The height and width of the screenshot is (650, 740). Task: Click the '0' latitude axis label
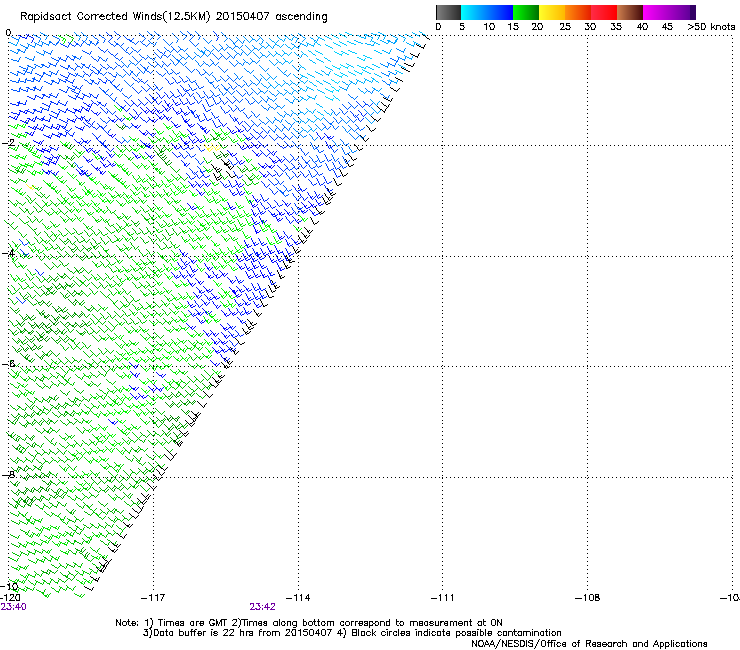point(8,32)
